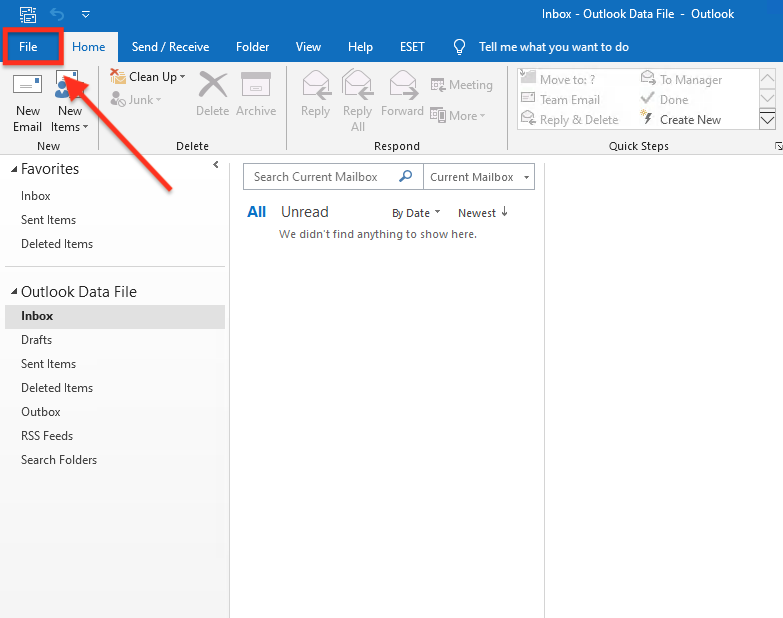This screenshot has width=783, height=618.
Task: Collapse the Favorites section
Action: [14, 169]
